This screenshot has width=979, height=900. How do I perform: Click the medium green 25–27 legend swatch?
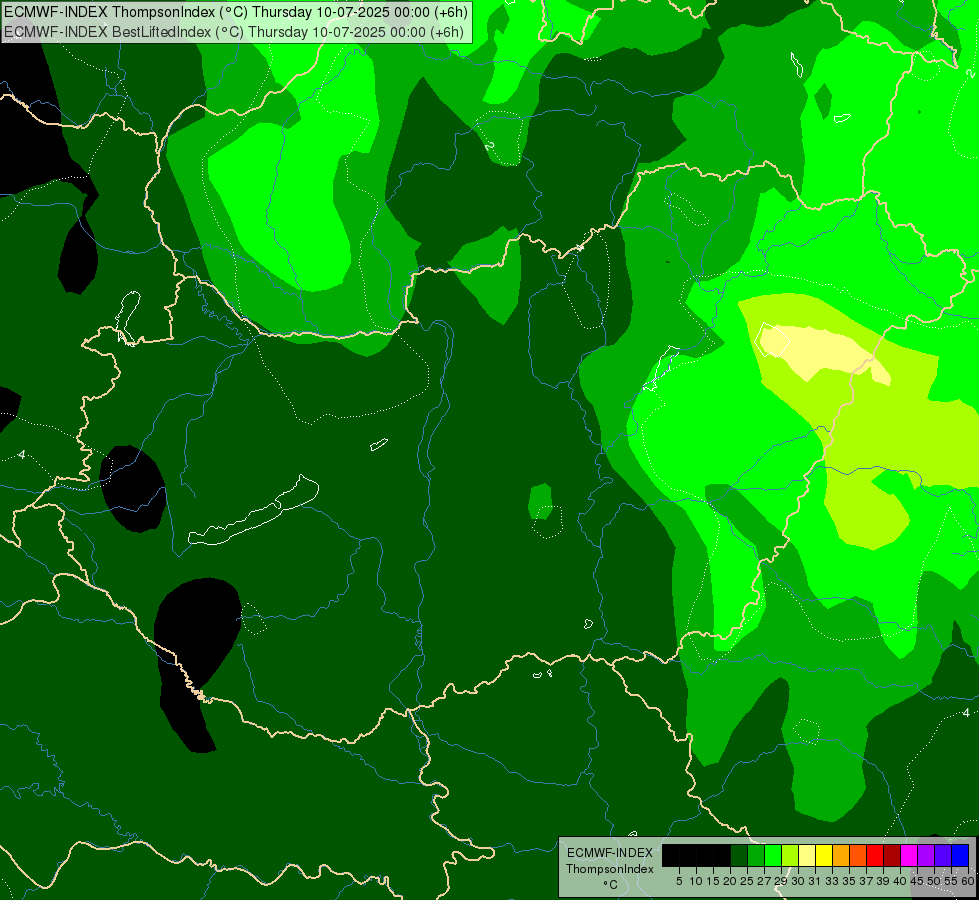[756, 855]
